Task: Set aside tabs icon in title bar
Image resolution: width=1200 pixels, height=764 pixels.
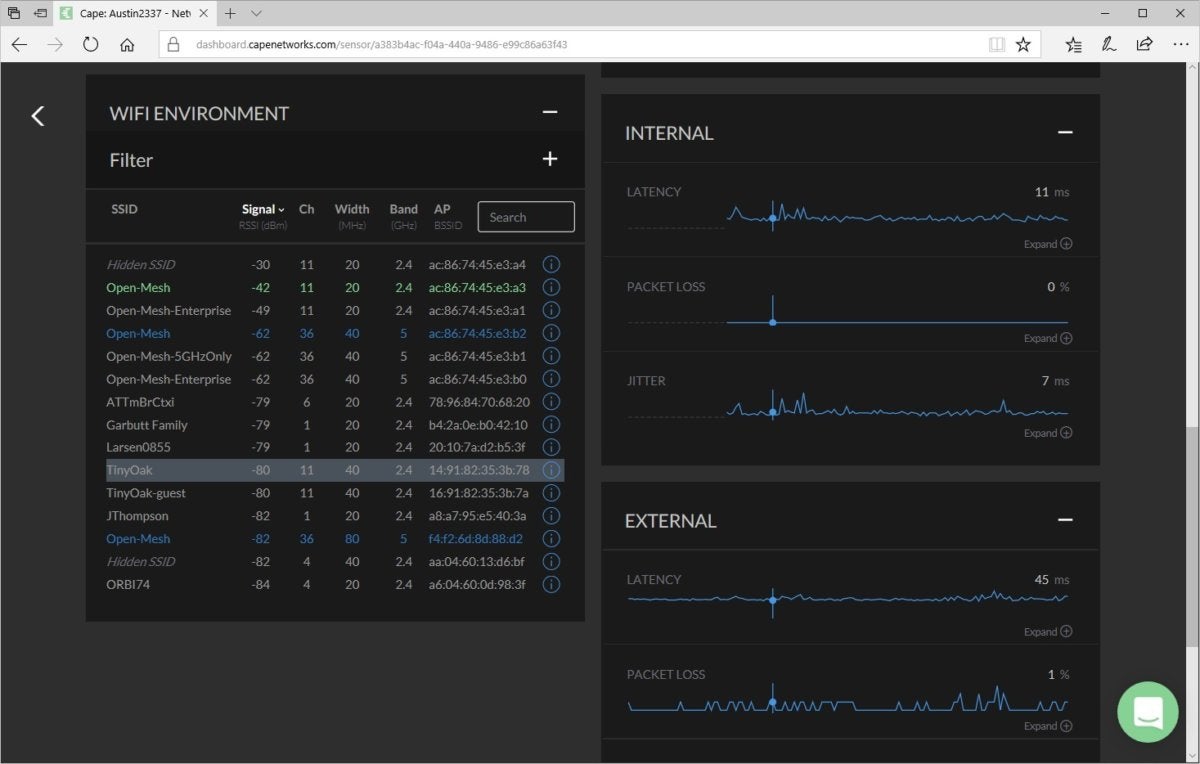Action: pyautogui.click(x=39, y=14)
